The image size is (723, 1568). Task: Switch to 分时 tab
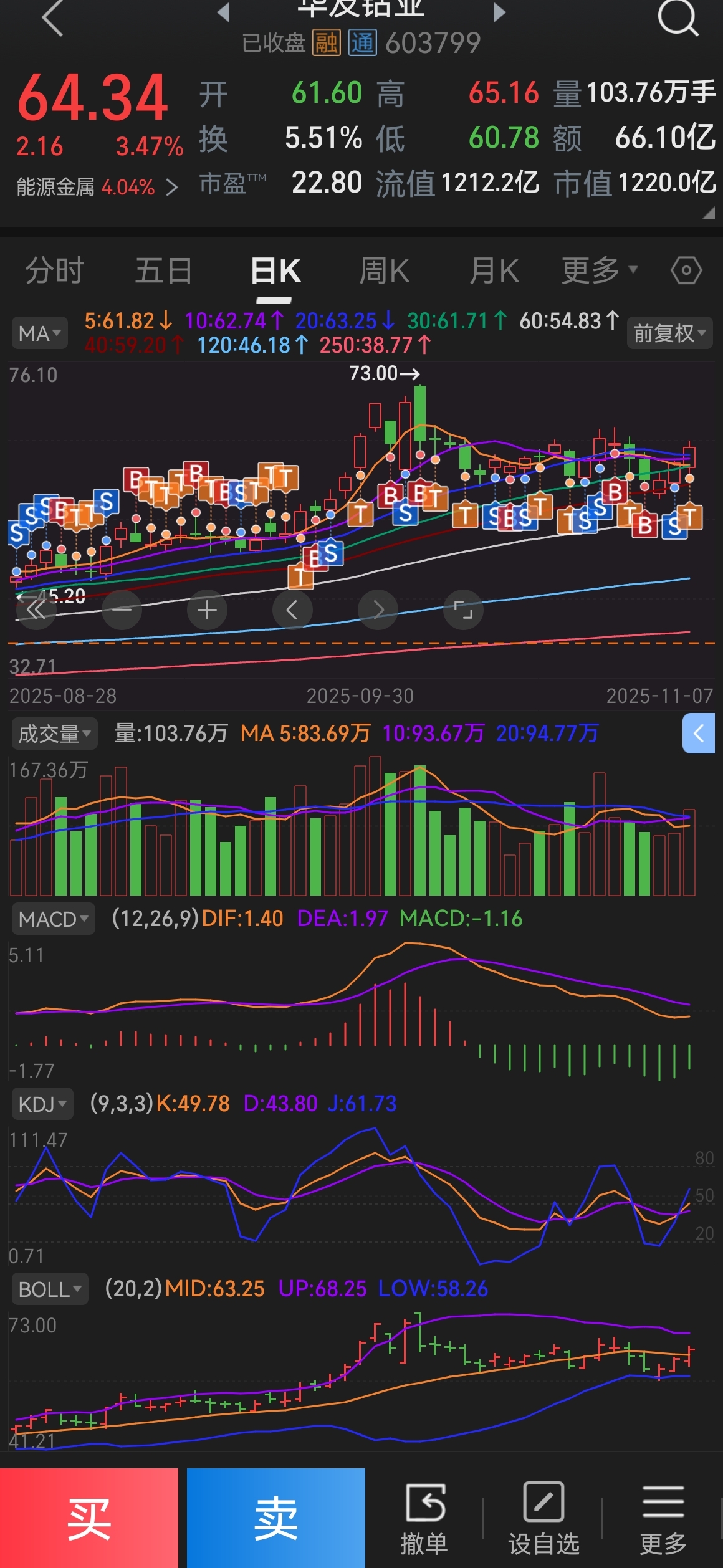[x=55, y=270]
